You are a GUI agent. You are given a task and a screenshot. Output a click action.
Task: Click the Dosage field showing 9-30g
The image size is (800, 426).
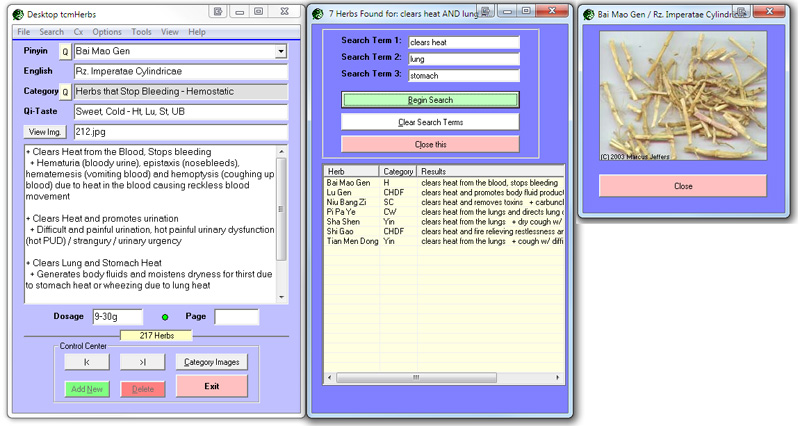click(117, 316)
